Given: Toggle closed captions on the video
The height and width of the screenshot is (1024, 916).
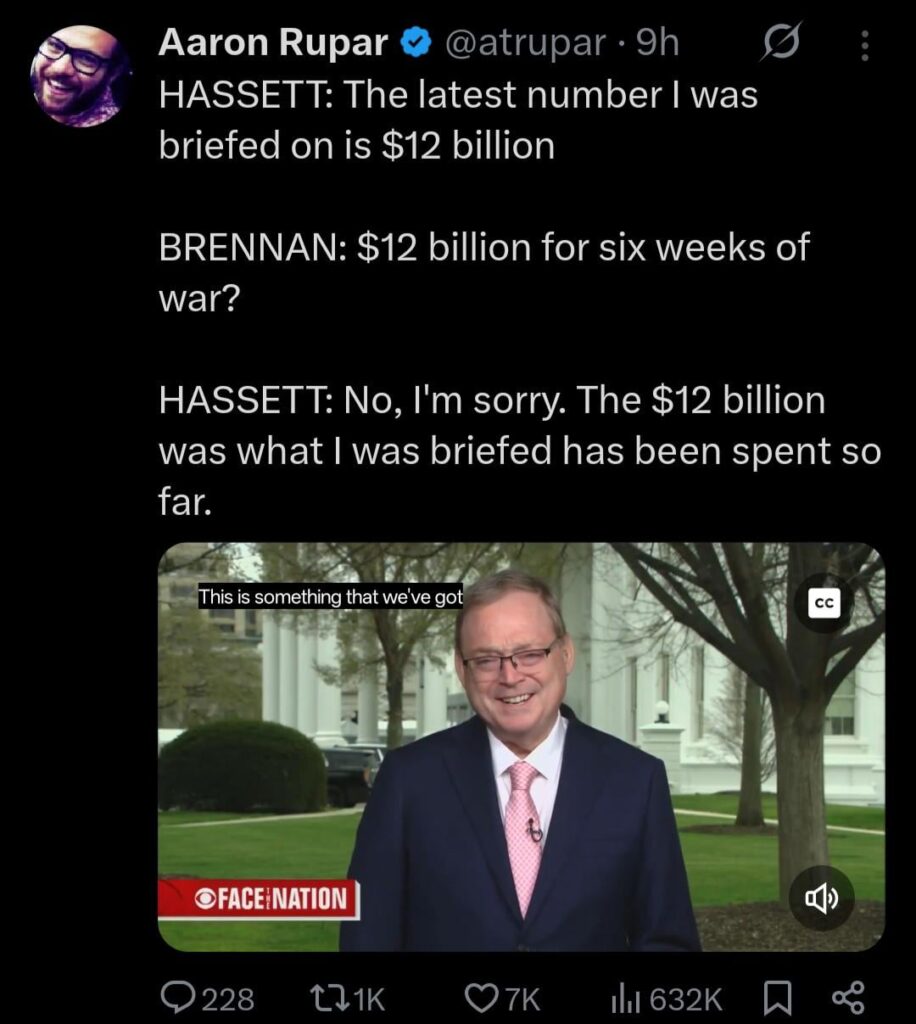Looking at the screenshot, I should (824, 604).
